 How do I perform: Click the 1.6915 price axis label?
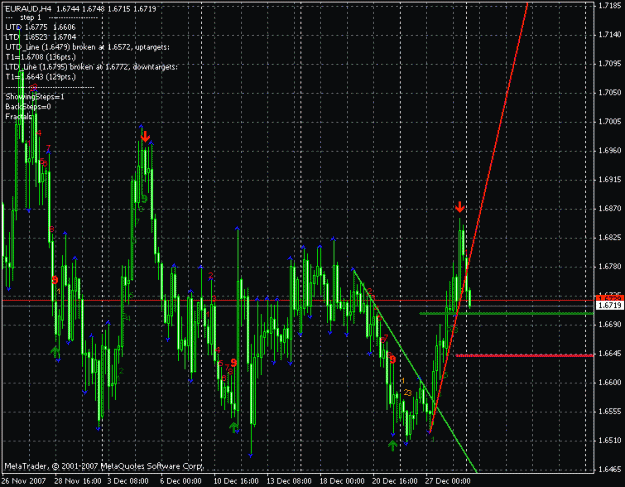[x=610, y=179]
